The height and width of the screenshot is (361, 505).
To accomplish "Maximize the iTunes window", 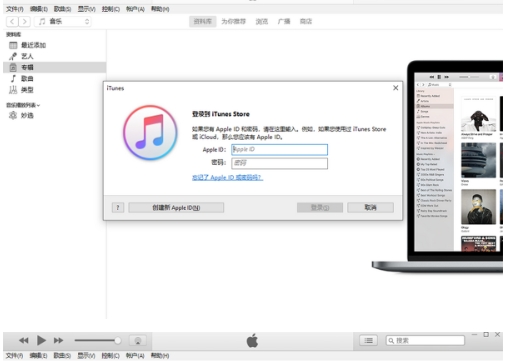I will (486, 334).
